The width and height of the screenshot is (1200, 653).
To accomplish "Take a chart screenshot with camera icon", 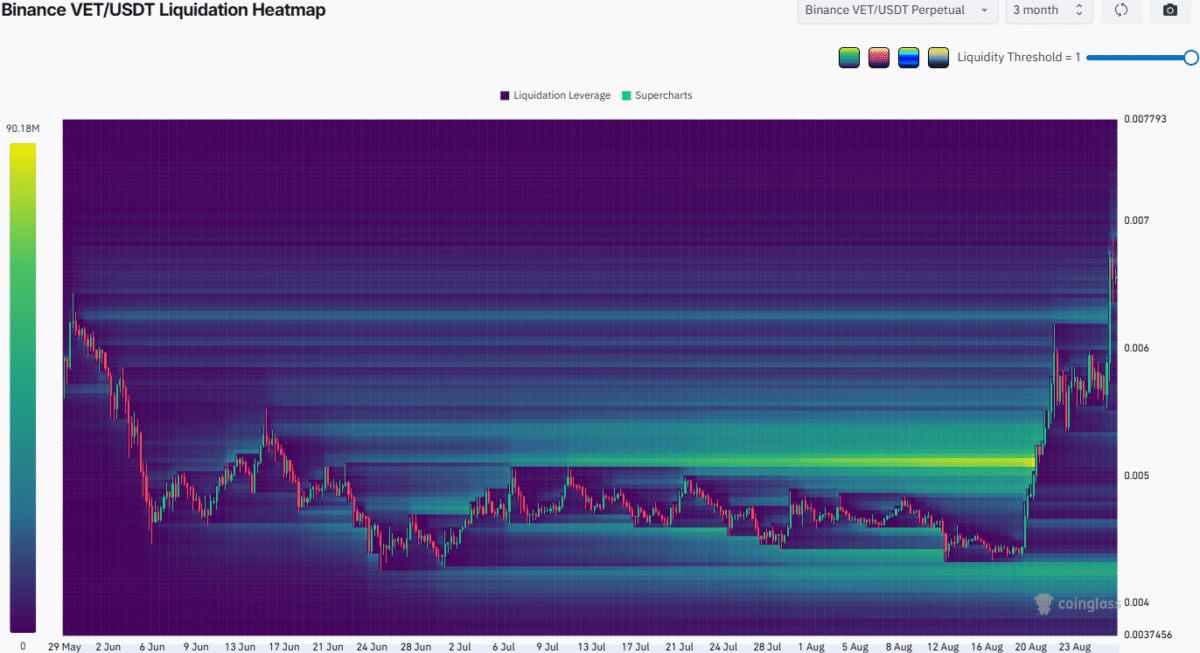I will [1170, 10].
